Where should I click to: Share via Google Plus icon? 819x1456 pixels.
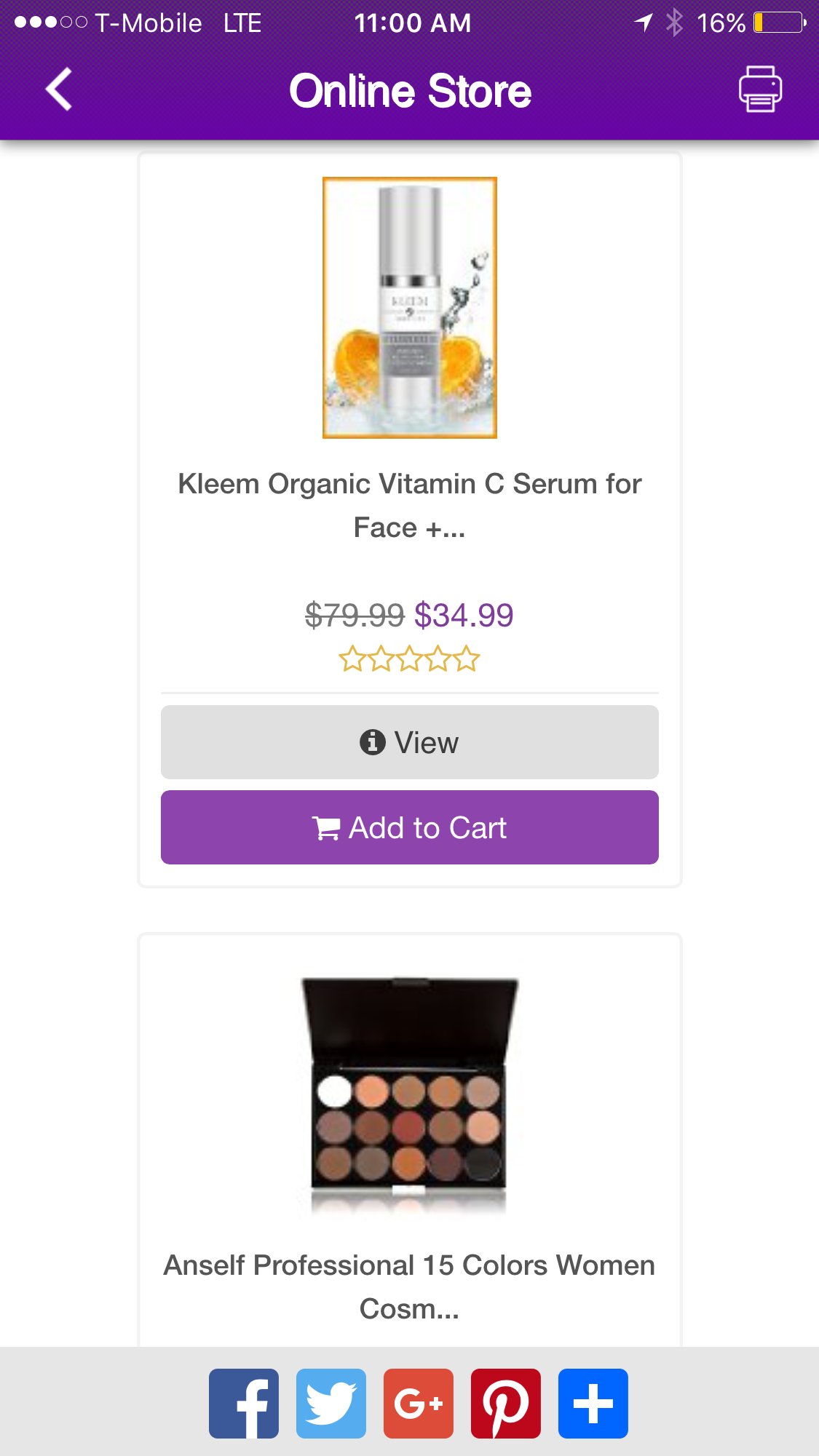(419, 1403)
